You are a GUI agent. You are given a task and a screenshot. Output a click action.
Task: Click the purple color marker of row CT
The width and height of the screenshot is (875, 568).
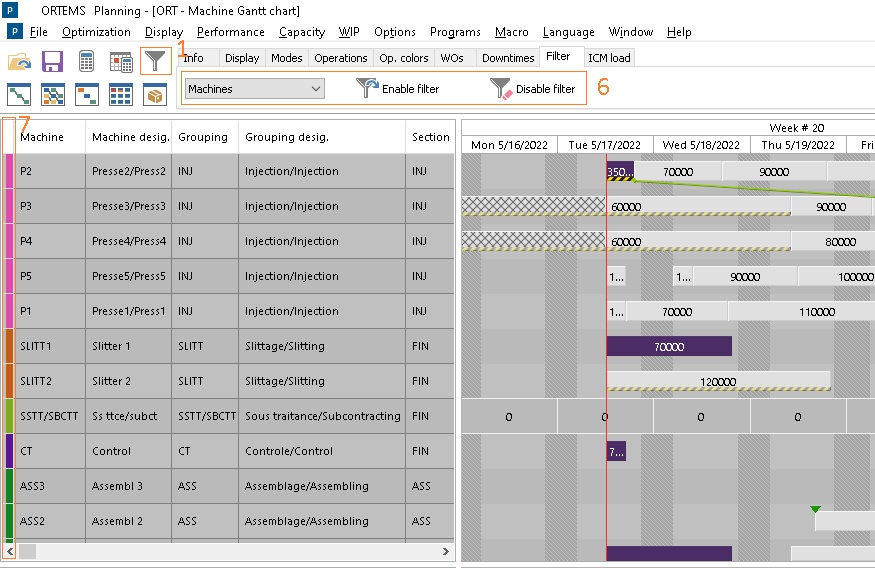point(9,451)
